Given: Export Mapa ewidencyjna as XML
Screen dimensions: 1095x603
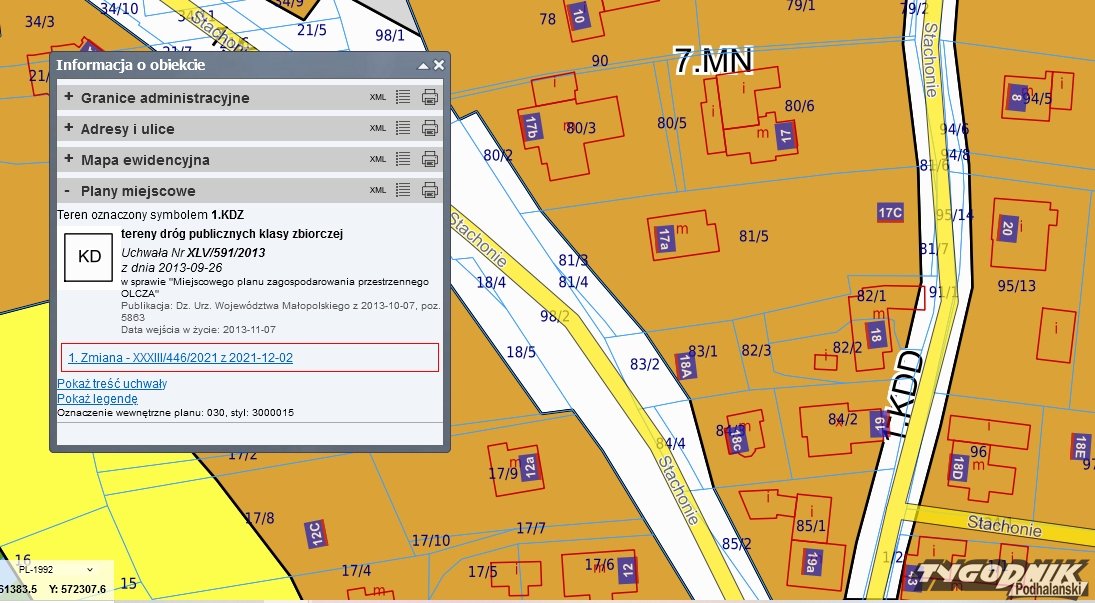Looking at the screenshot, I should click(x=377, y=160).
